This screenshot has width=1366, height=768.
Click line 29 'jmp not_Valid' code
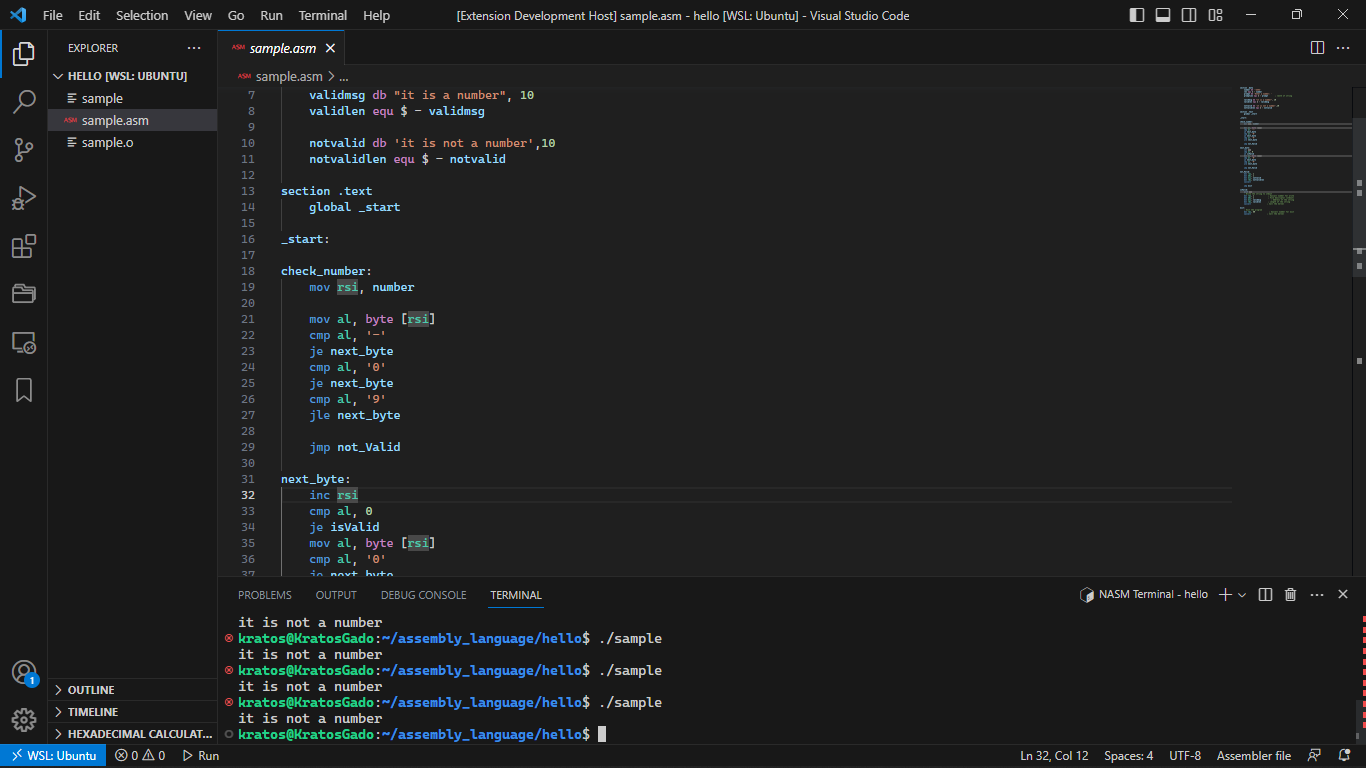tap(354, 447)
